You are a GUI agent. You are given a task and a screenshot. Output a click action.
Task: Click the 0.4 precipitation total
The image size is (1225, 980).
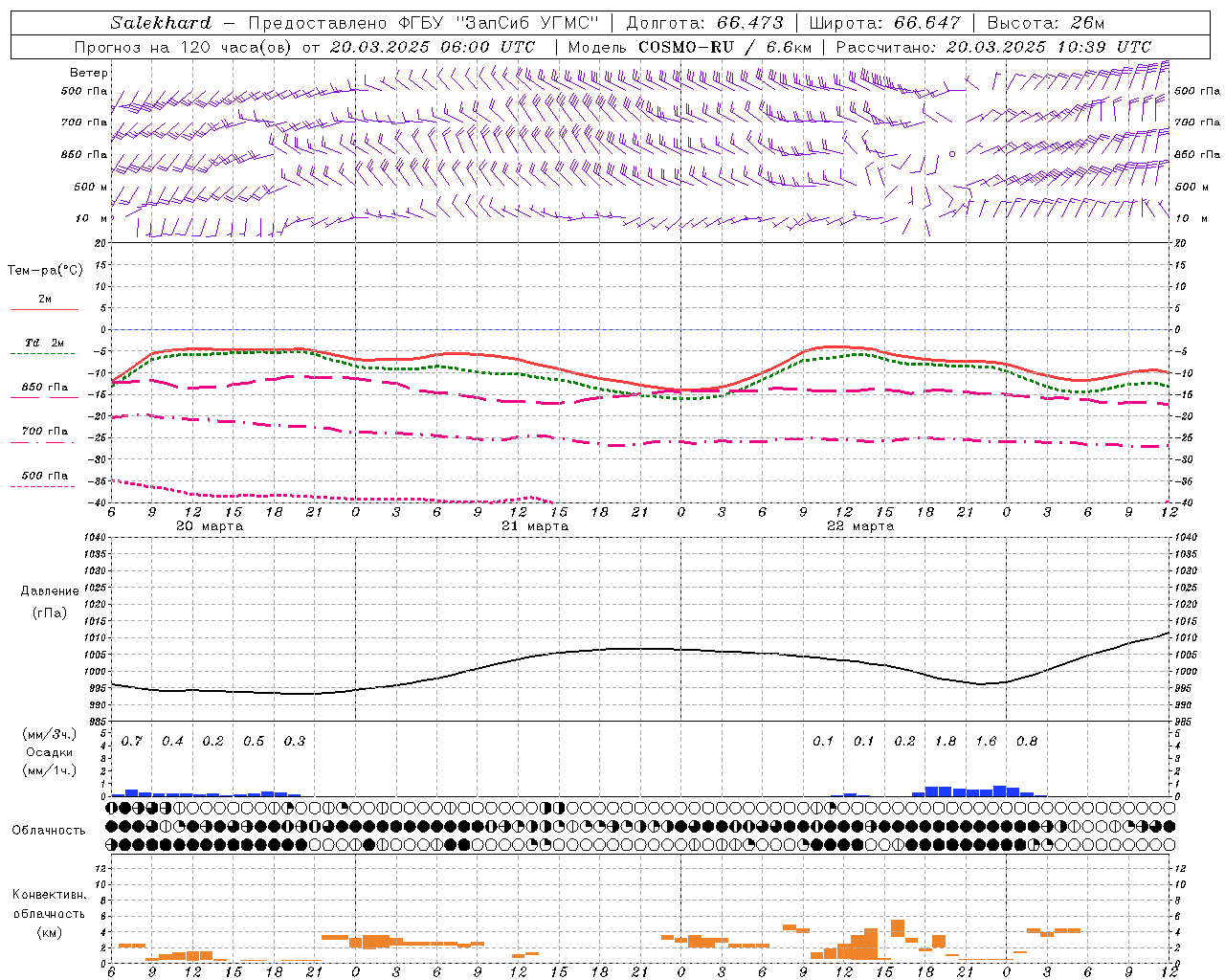coord(172,742)
